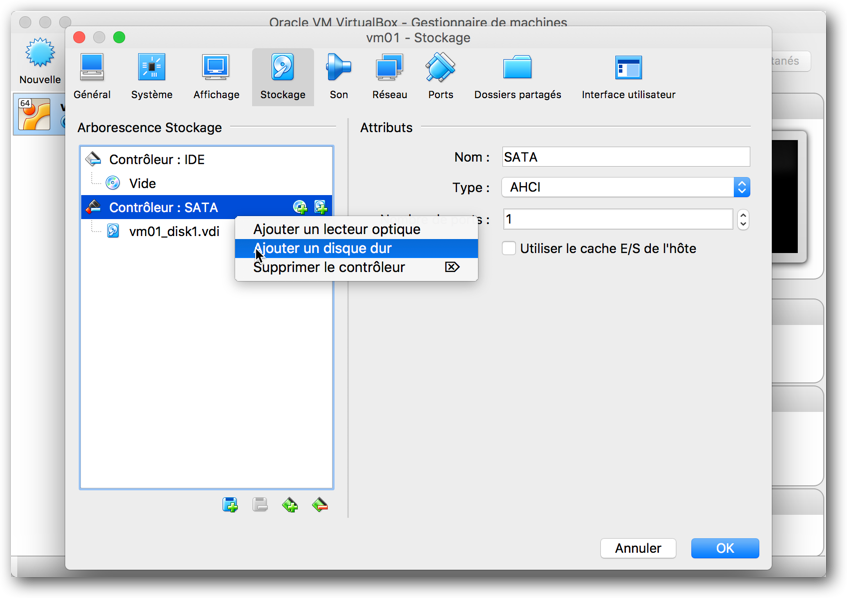Choose Ajouter un lecteur optique
Screen dimensions: 847x598
[357, 229]
